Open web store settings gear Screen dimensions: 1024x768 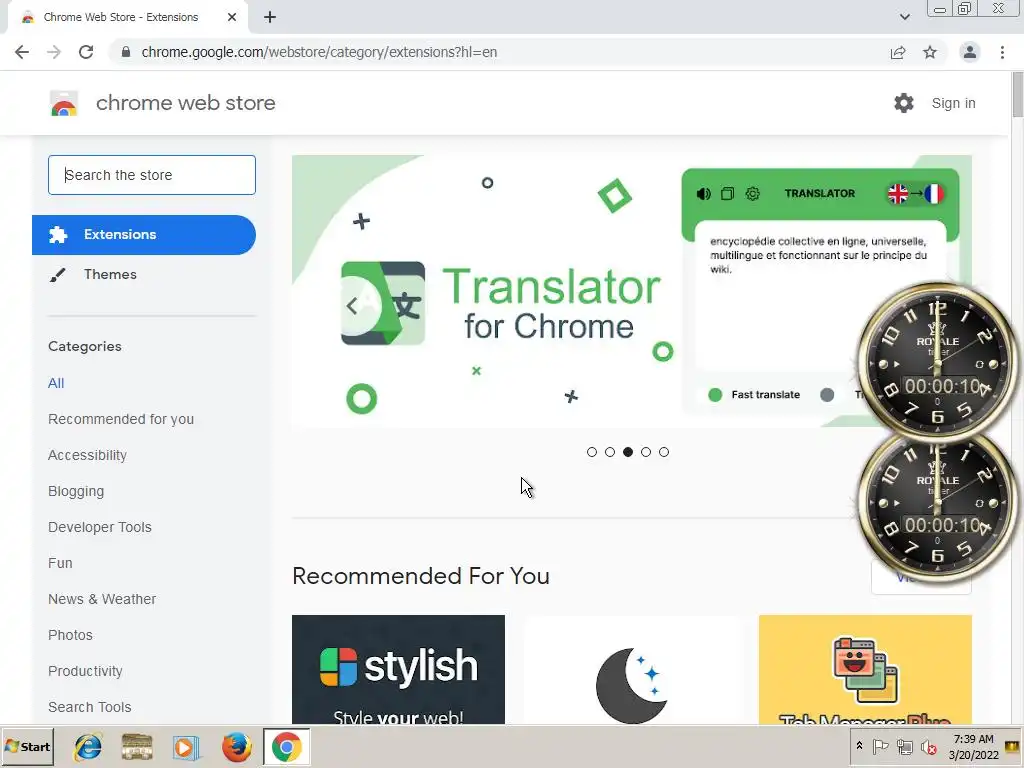tap(904, 103)
